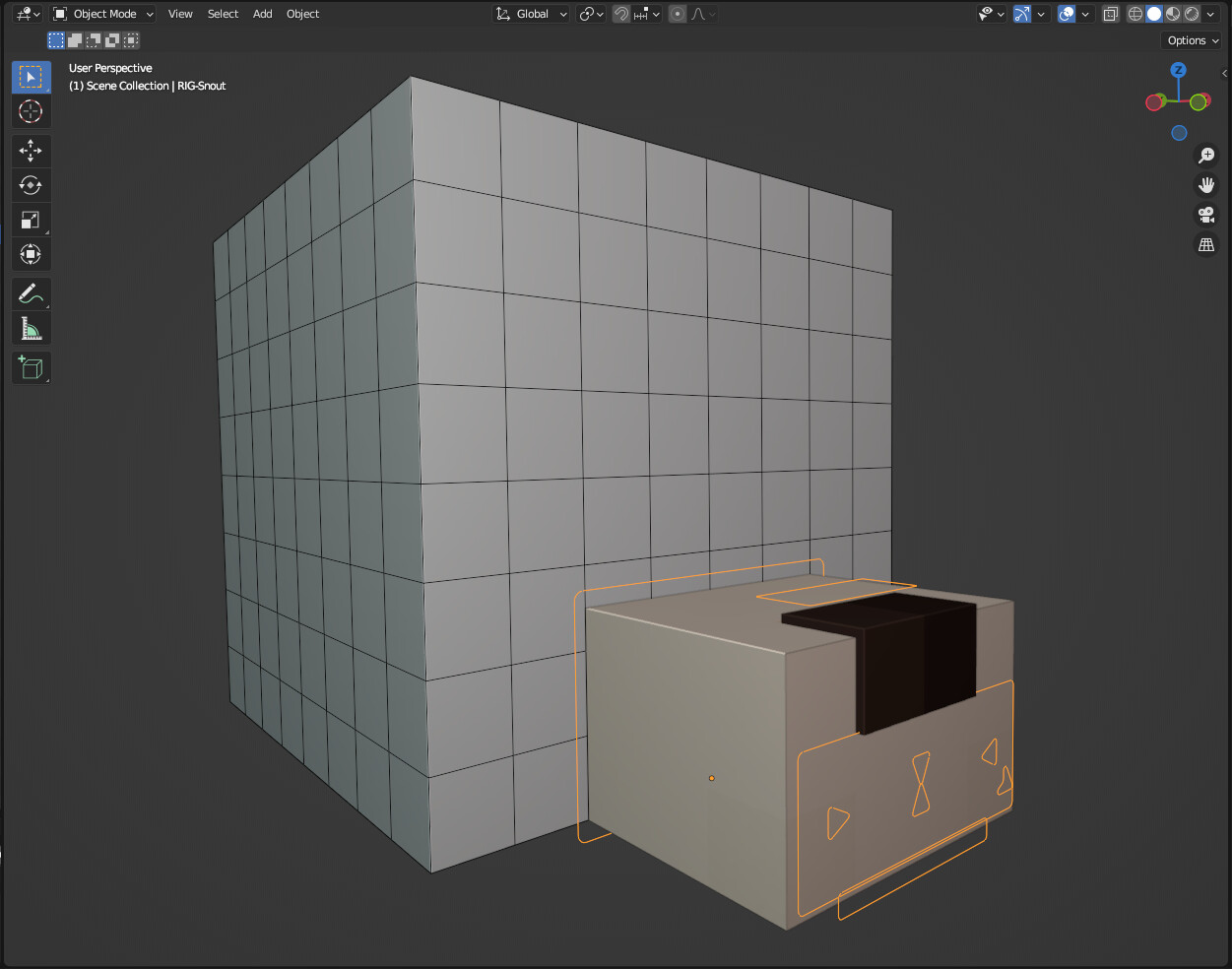
Task: Open the Object Mode dropdown
Action: 103,14
